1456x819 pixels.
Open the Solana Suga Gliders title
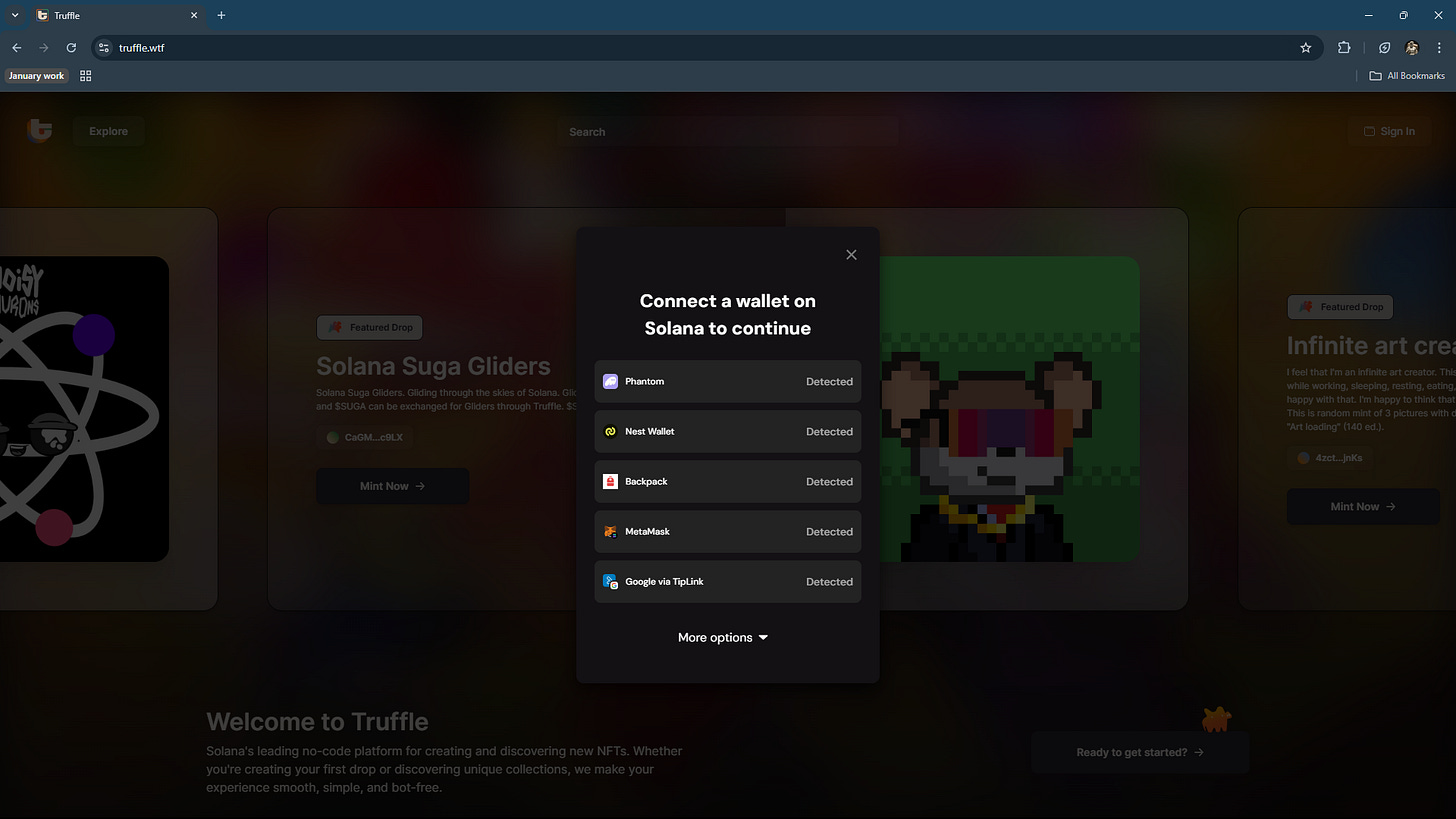433,366
